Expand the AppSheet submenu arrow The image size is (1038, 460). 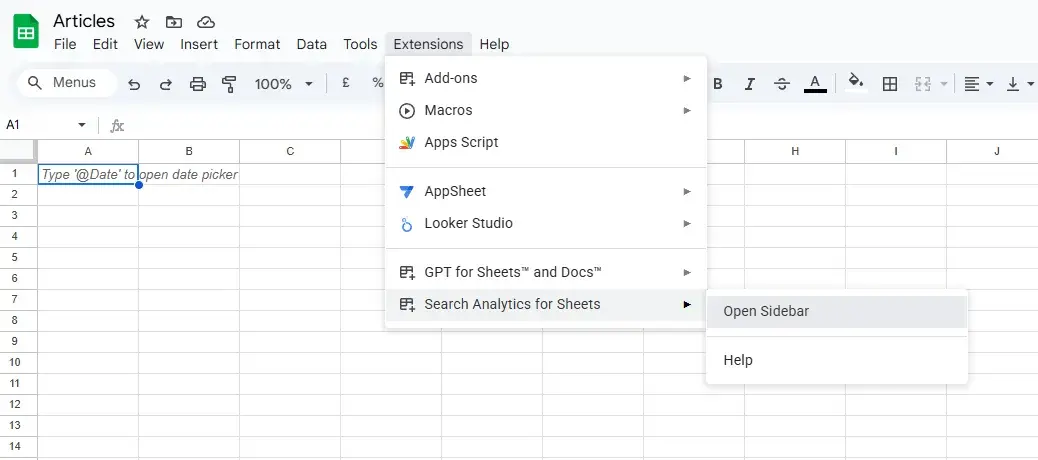(687, 192)
